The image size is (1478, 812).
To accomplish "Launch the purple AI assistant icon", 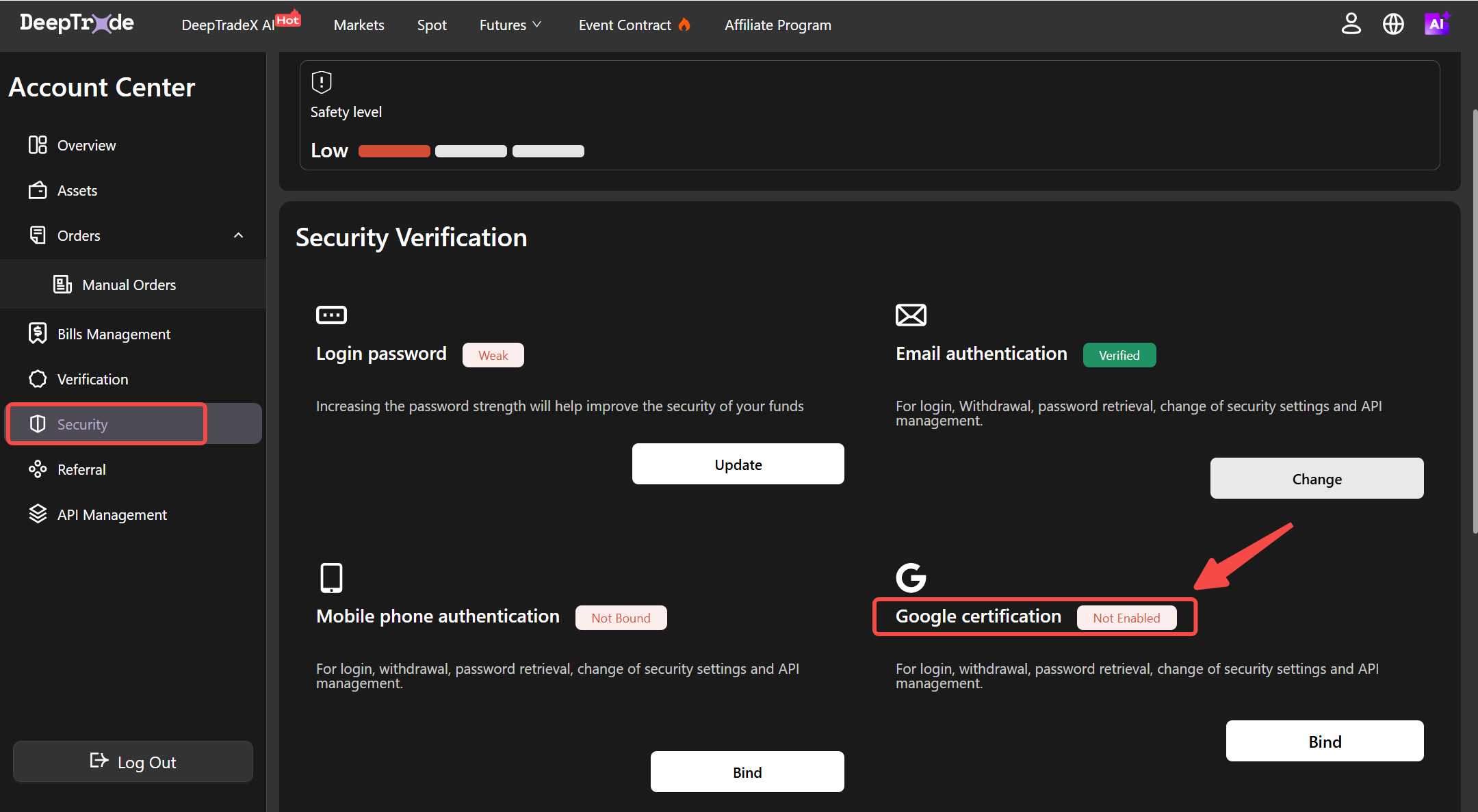I will click(1437, 24).
